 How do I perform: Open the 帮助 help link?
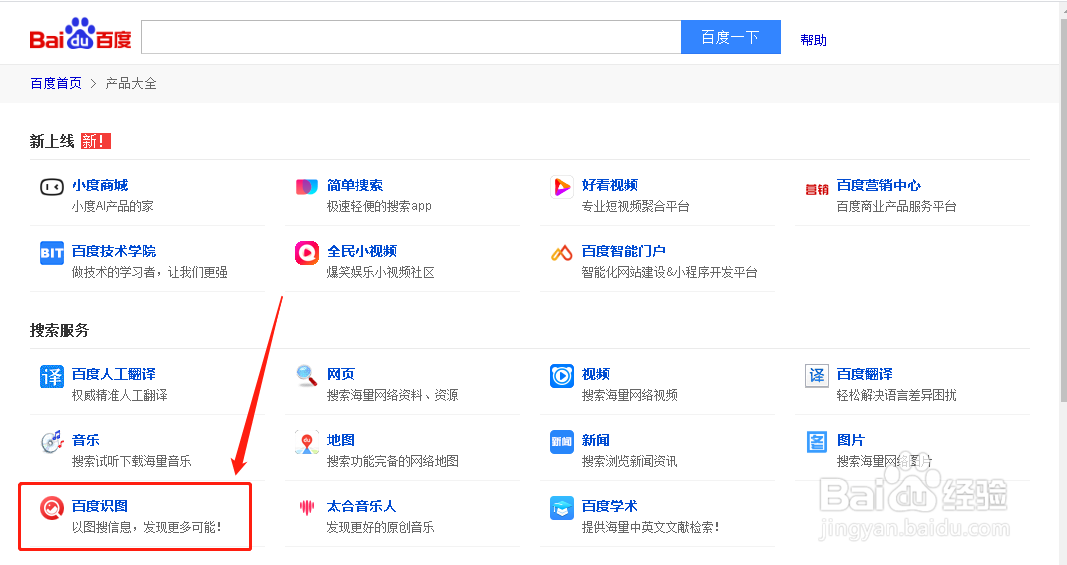click(x=813, y=40)
